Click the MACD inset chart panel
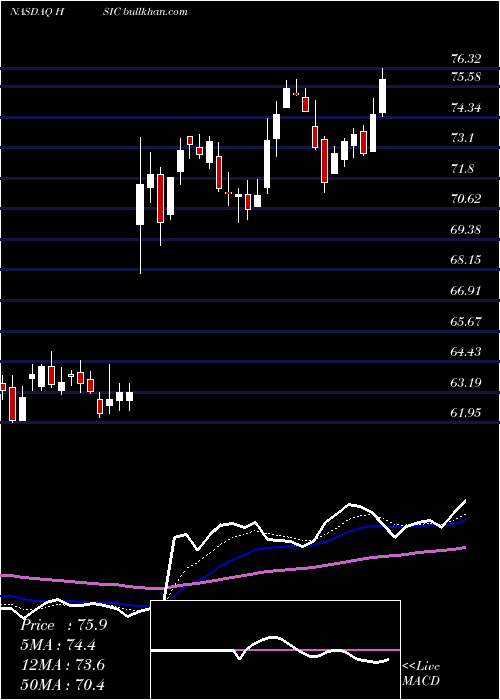 [275, 650]
